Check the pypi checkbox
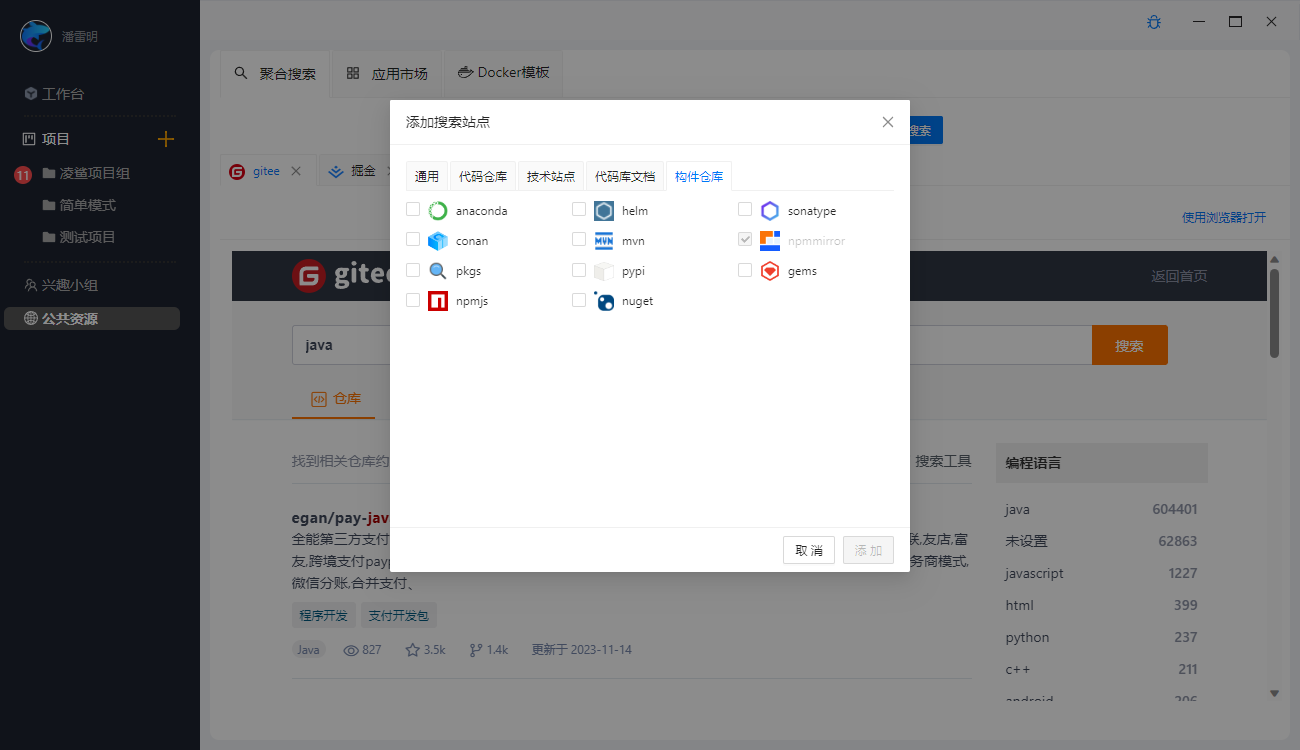The image size is (1300, 750). click(x=579, y=269)
